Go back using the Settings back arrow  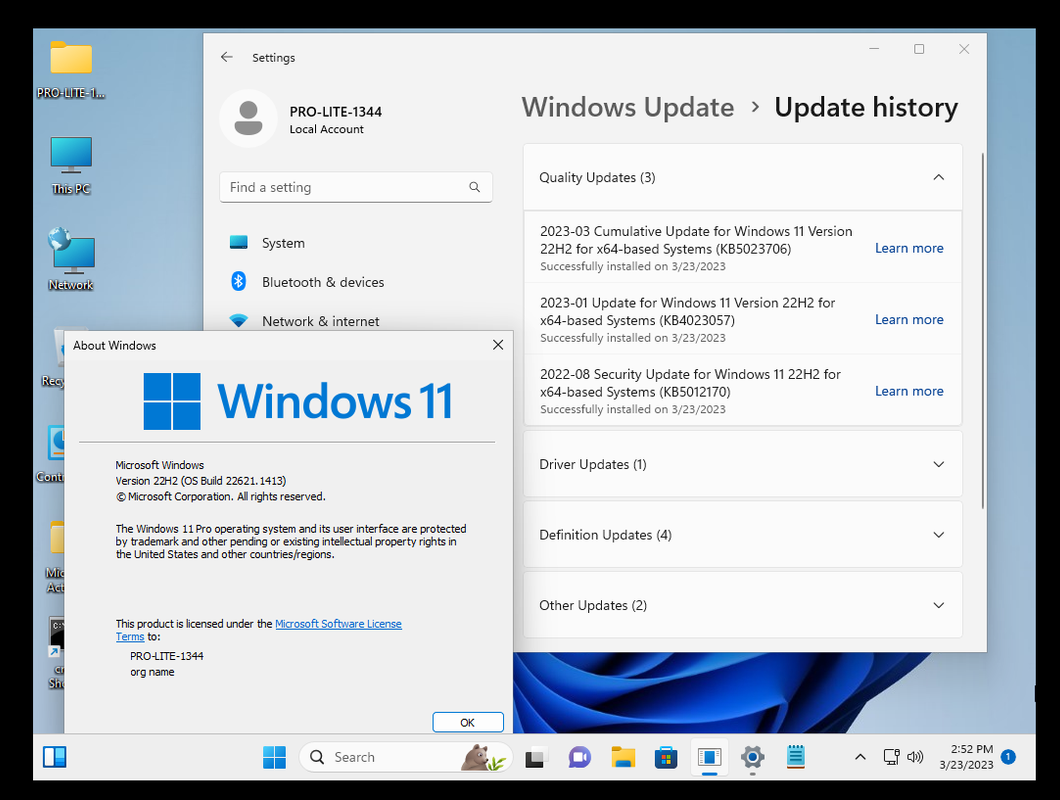[226, 57]
